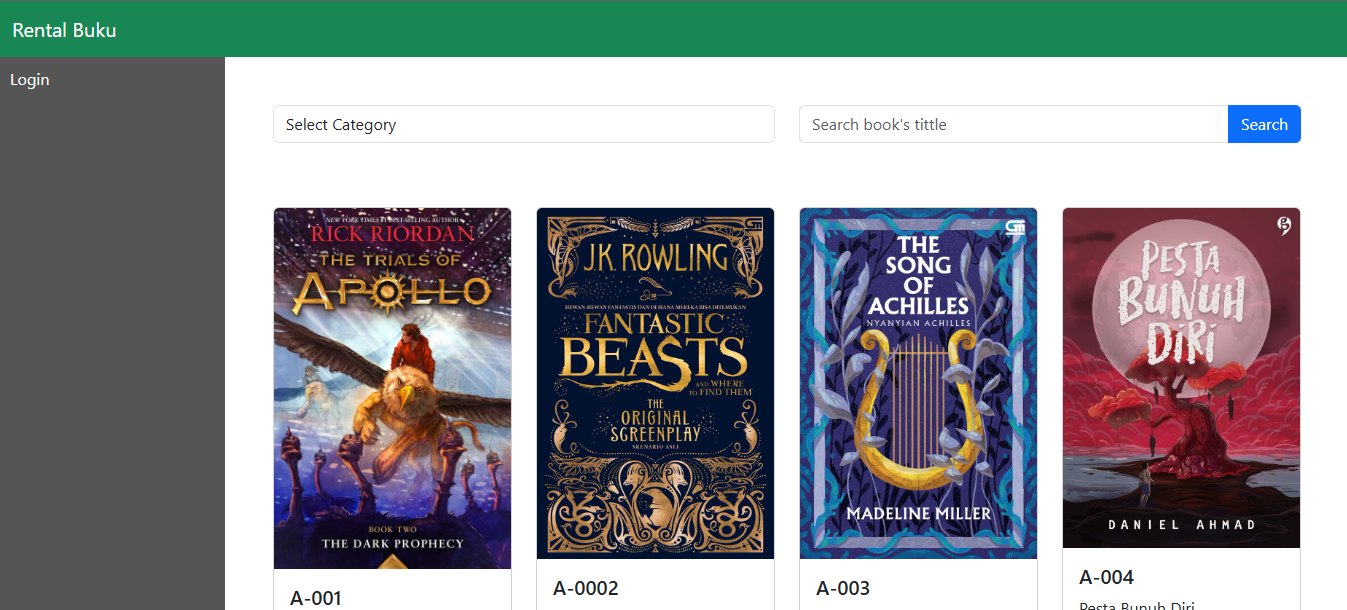Open the Login page from sidebar
Screen dimensions: 1347x610
pos(30,80)
